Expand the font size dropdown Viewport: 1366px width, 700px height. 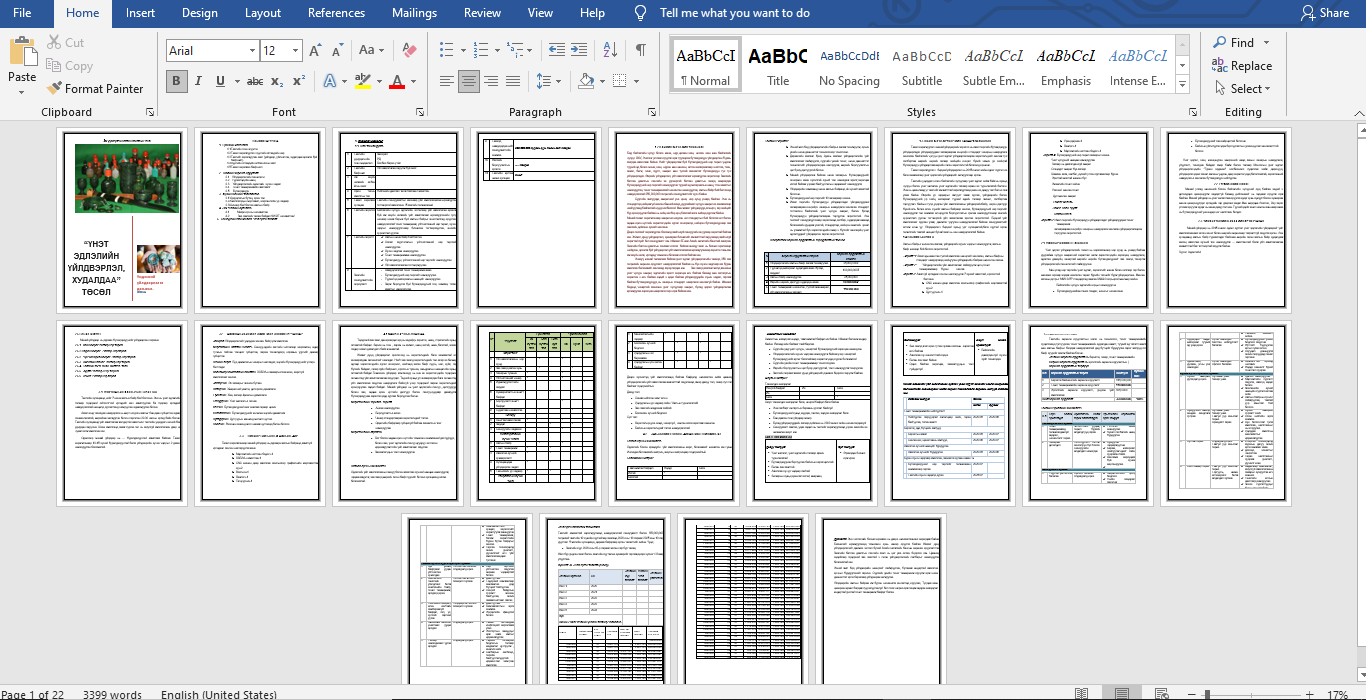296,50
